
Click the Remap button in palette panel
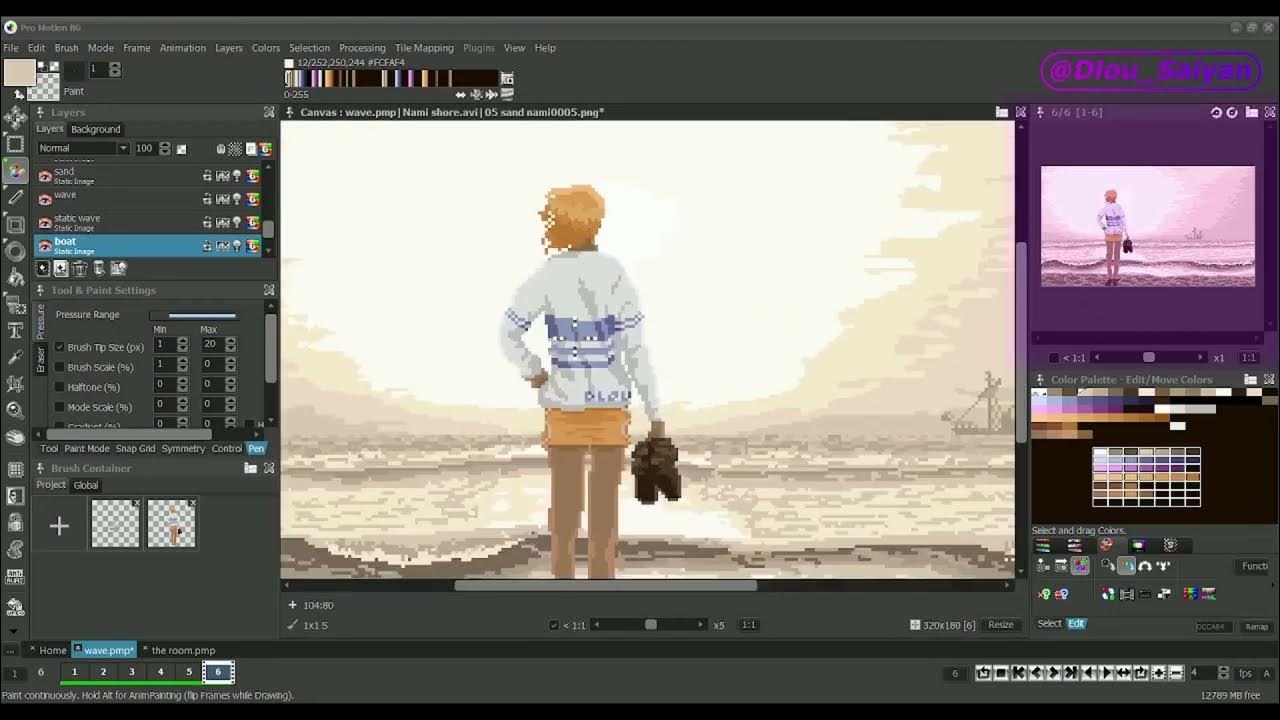(x=1257, y=627)
